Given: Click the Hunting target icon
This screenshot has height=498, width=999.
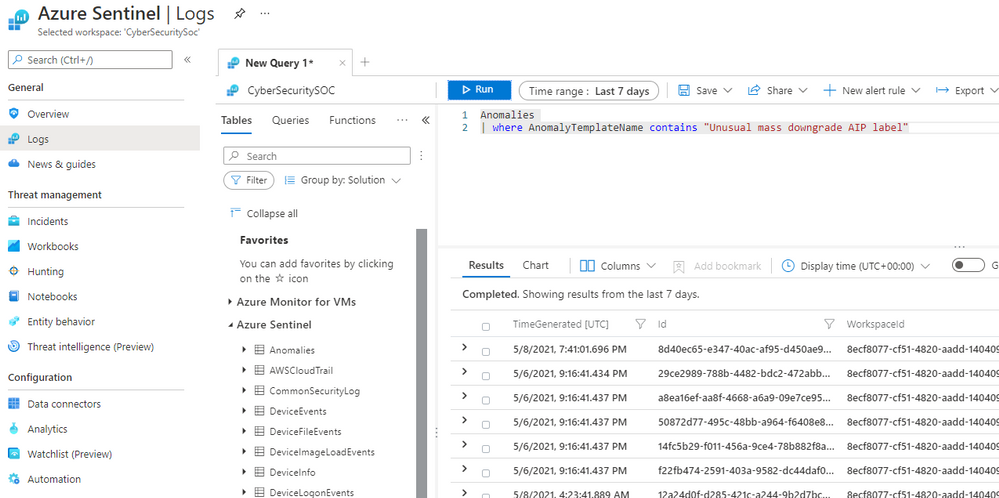Looking at the screenshot, I should pos(14,271).
